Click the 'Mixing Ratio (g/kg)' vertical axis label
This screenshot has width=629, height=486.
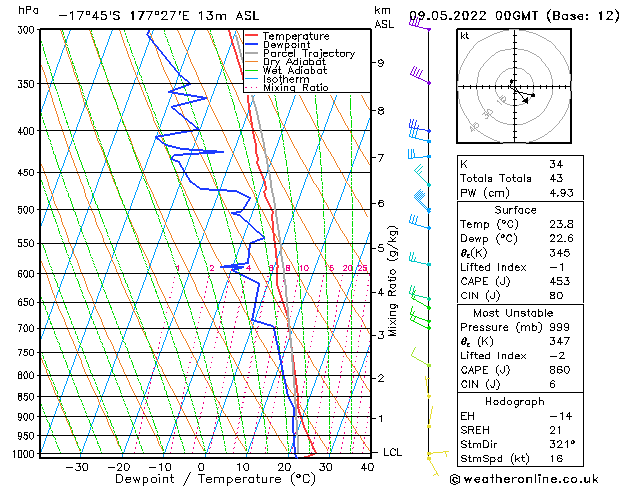click(392, 281)
